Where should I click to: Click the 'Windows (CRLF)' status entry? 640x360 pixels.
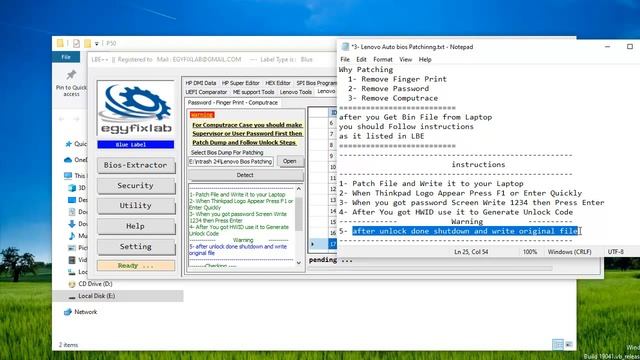point(569,252)
